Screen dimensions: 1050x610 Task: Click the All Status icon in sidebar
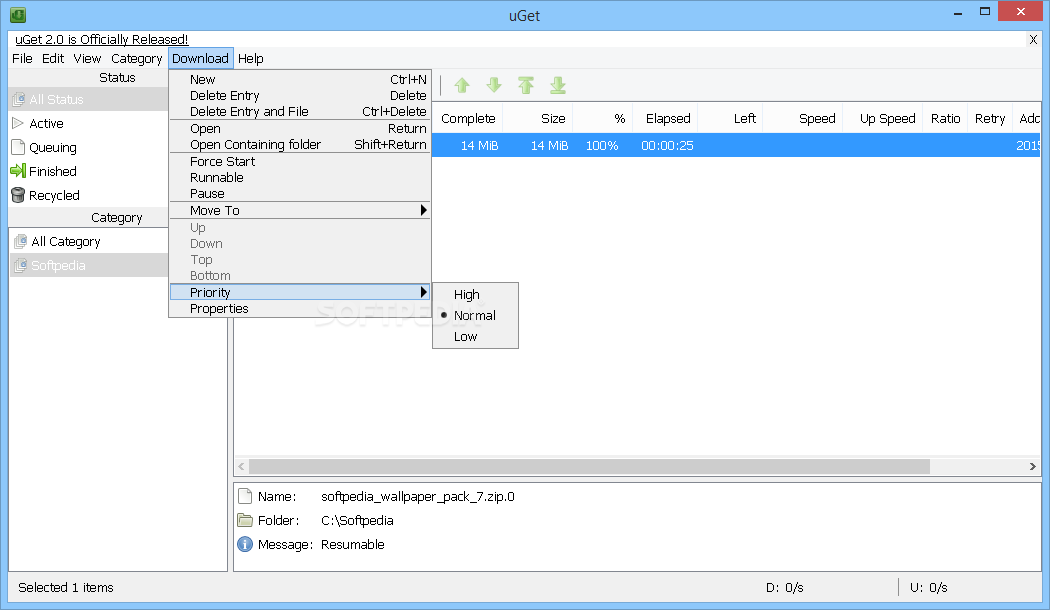tap(19, 100)
